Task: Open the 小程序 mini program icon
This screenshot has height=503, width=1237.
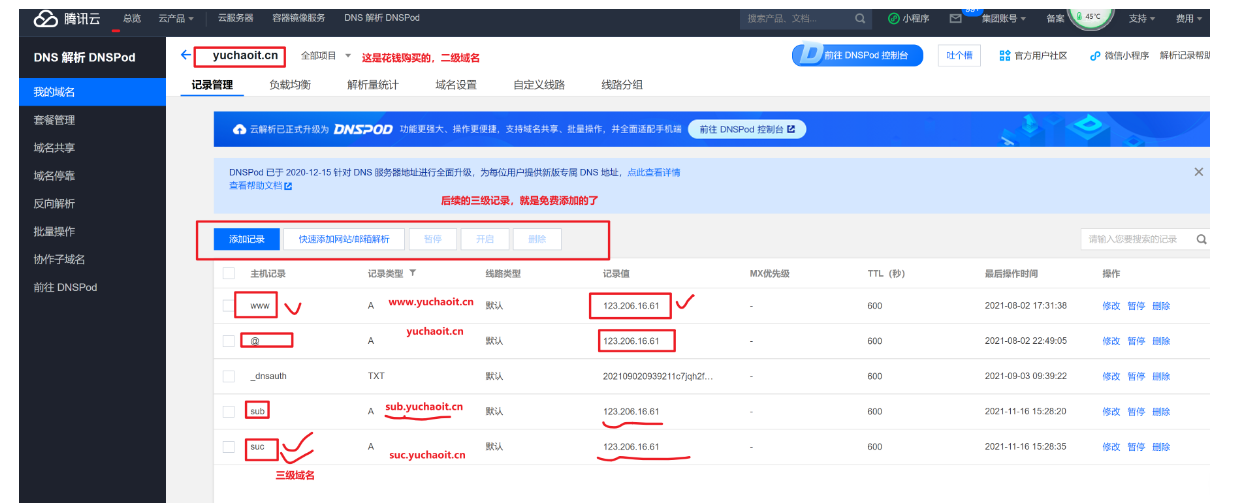Action: [893, 19]
